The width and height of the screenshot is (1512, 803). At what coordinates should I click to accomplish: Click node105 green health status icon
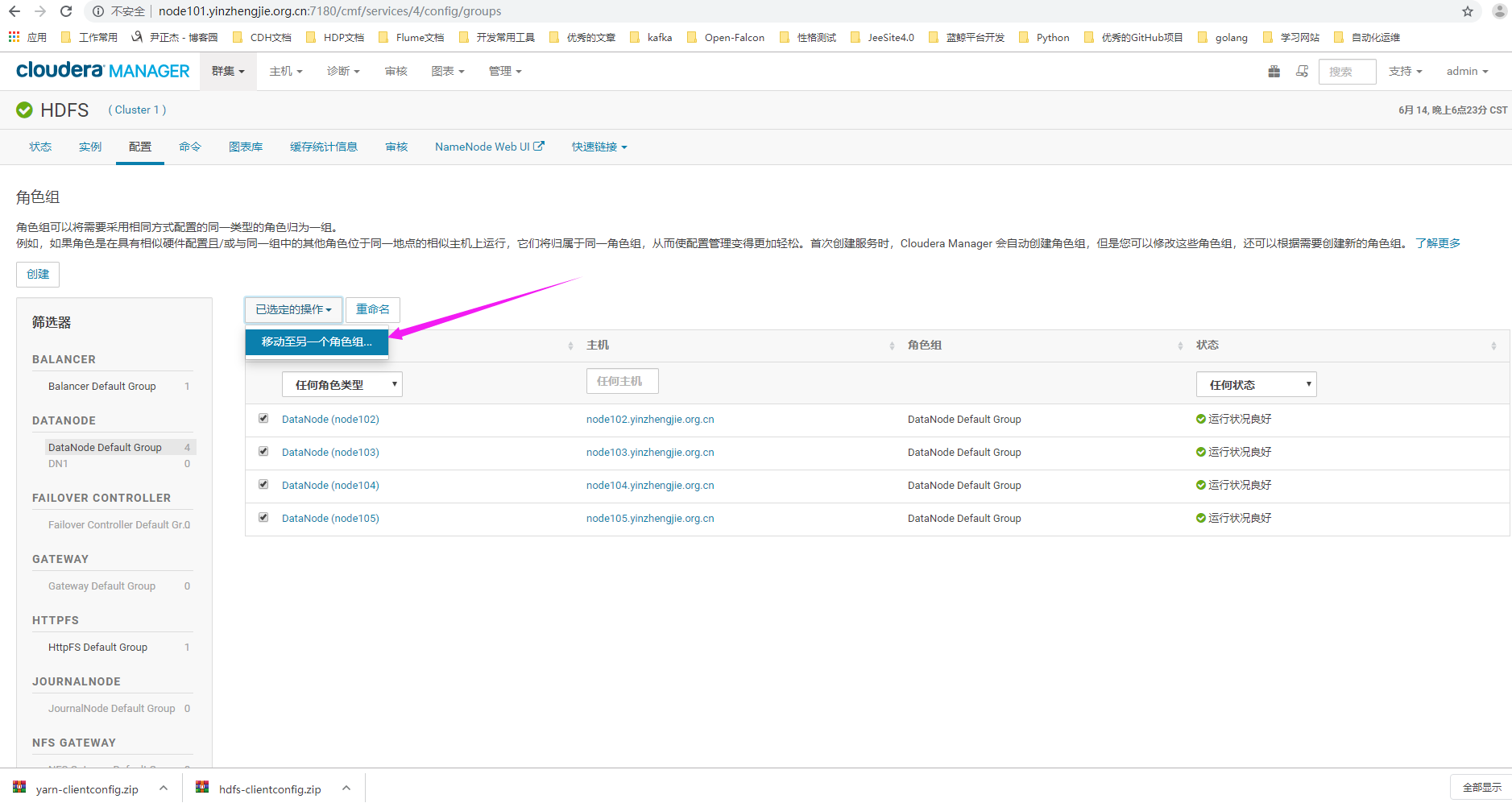1201,518
